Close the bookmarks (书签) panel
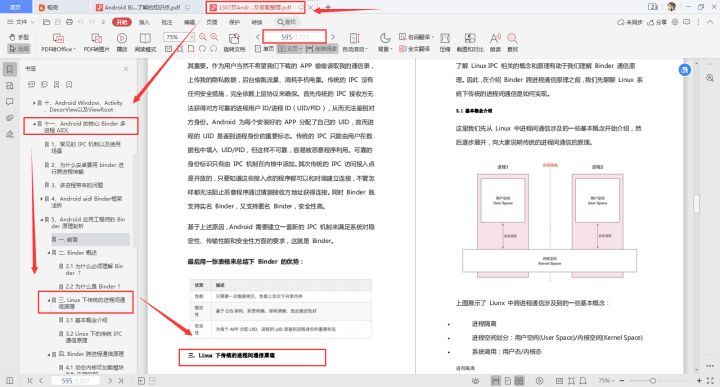Image resolution: width=720 pixels, height=387 pixels. pyautogui.click(x=126, y=68)
